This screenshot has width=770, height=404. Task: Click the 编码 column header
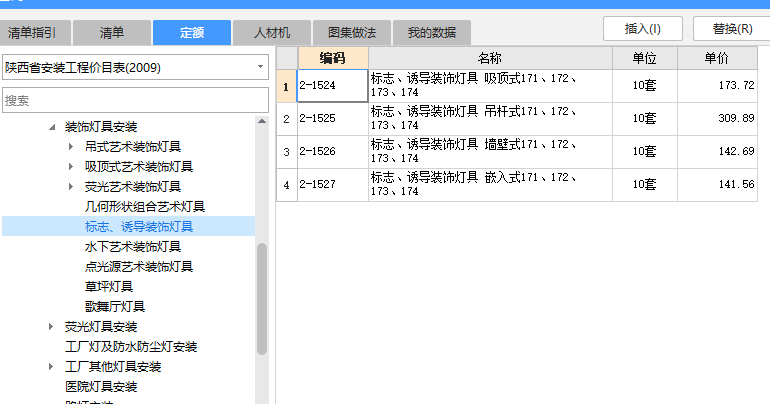[x=333, y=58]
